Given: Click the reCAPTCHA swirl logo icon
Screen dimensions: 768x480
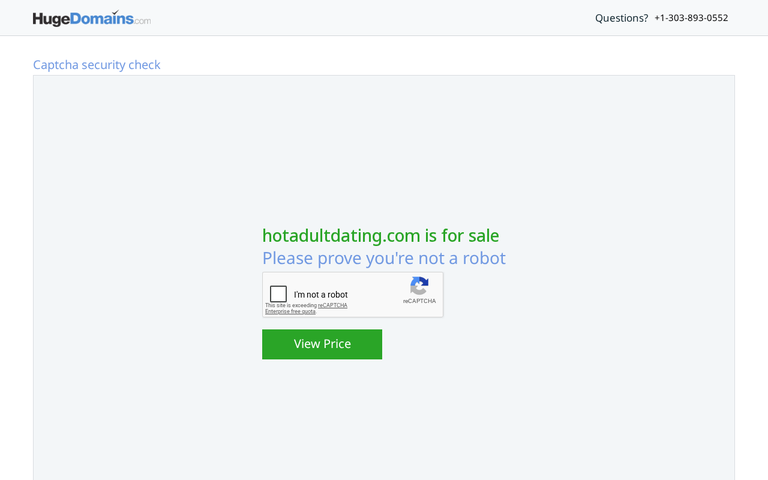Looking at the screenshot, I should (x=419, y=286).
